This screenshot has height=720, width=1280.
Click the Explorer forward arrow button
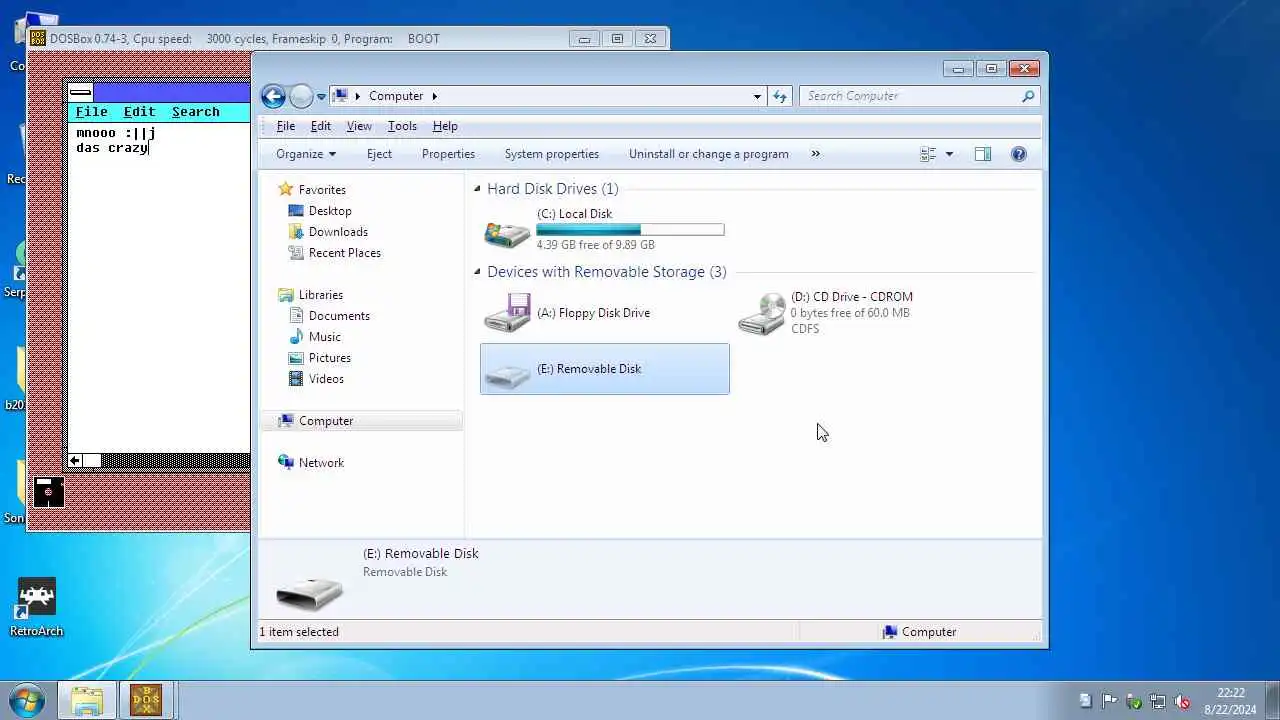point(301,96)
